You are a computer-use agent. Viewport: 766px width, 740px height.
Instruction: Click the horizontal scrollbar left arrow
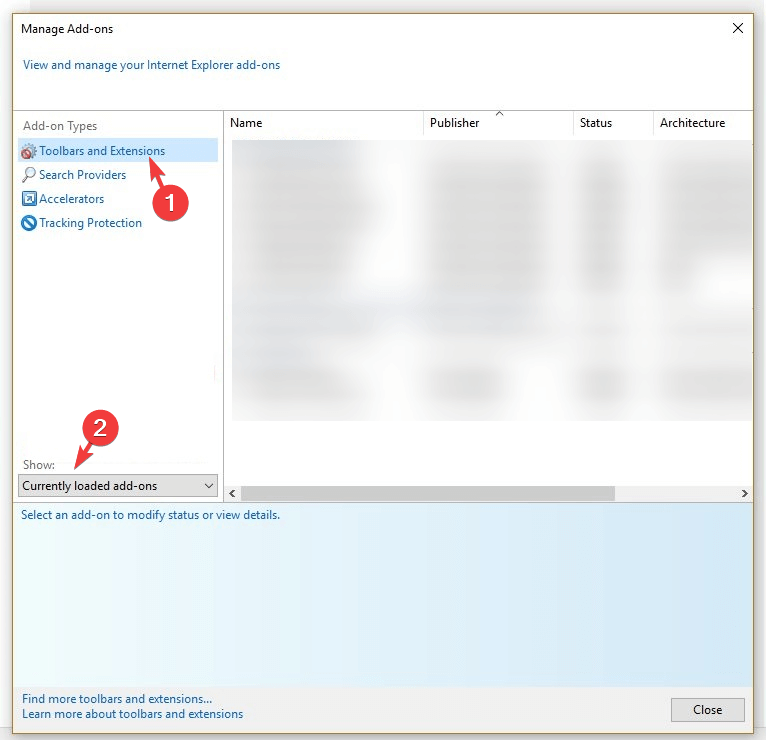(233, 494)
